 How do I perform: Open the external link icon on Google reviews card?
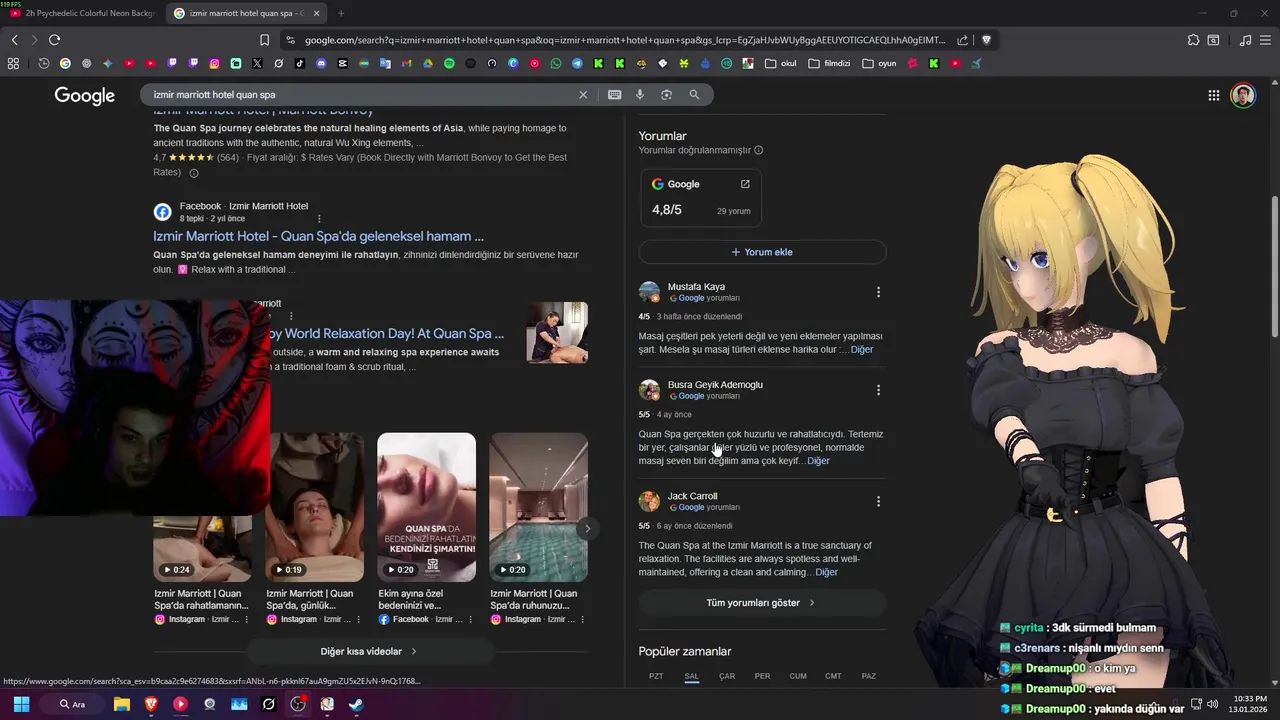745,184
